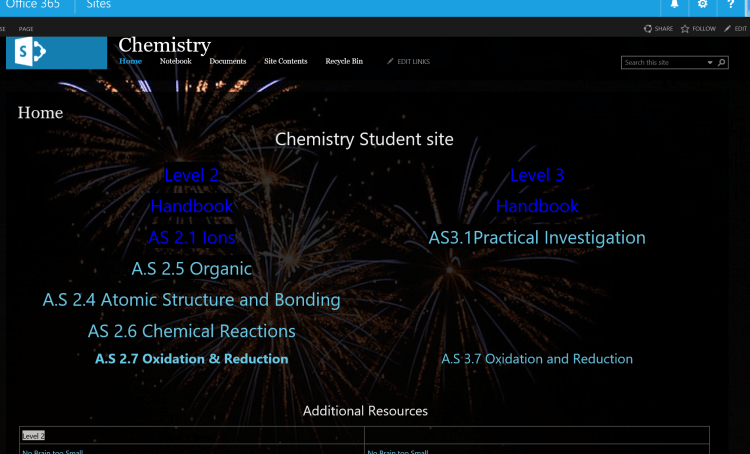
Task: Open A.S 3.7 Oxidation and Reduction
Action: tap(537, 359)
